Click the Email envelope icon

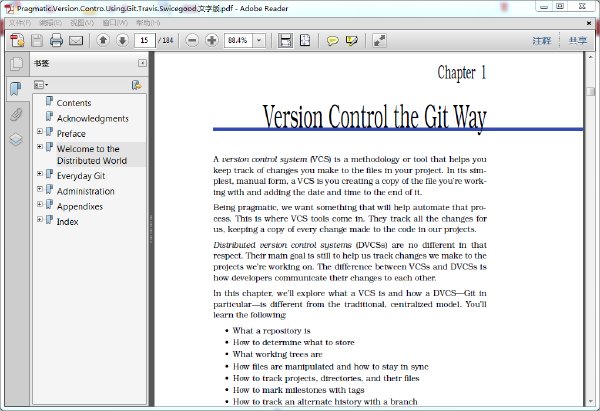pyautogui.click(x=76, y=41)
